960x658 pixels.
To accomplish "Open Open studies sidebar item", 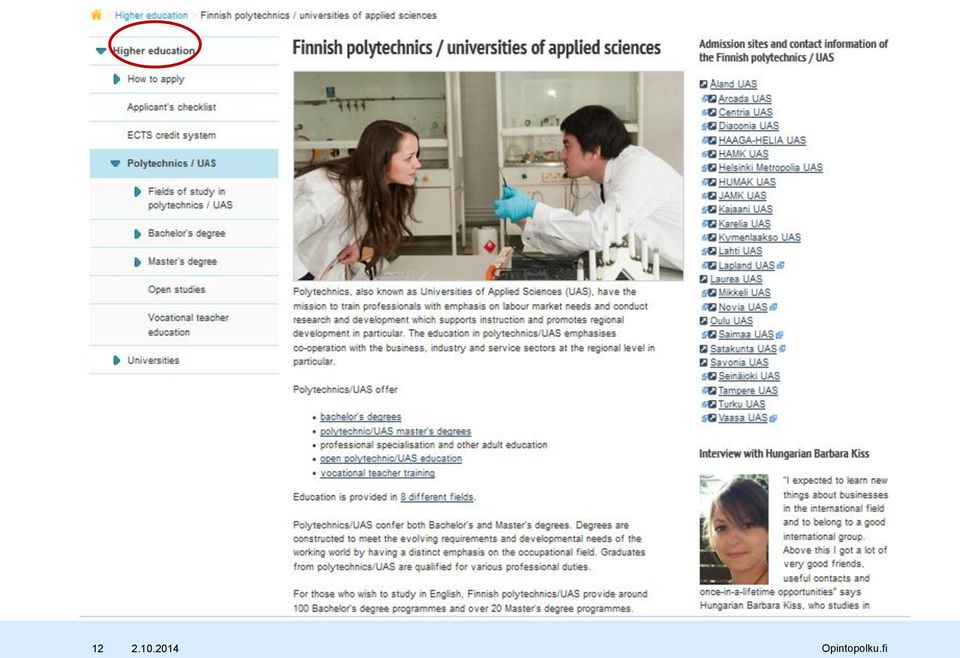I will pyautogui.click(x=176, y=290).
